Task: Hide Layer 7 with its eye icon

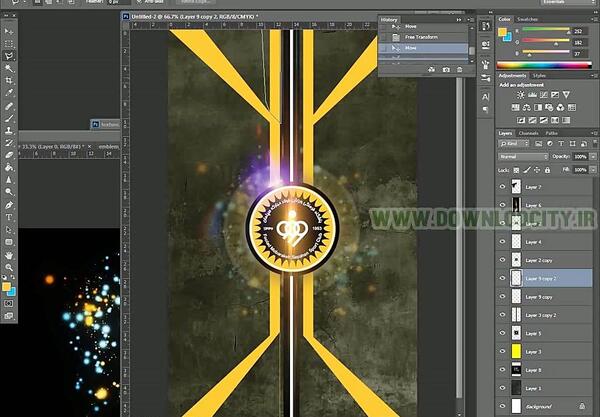Action: coord(502,187)
